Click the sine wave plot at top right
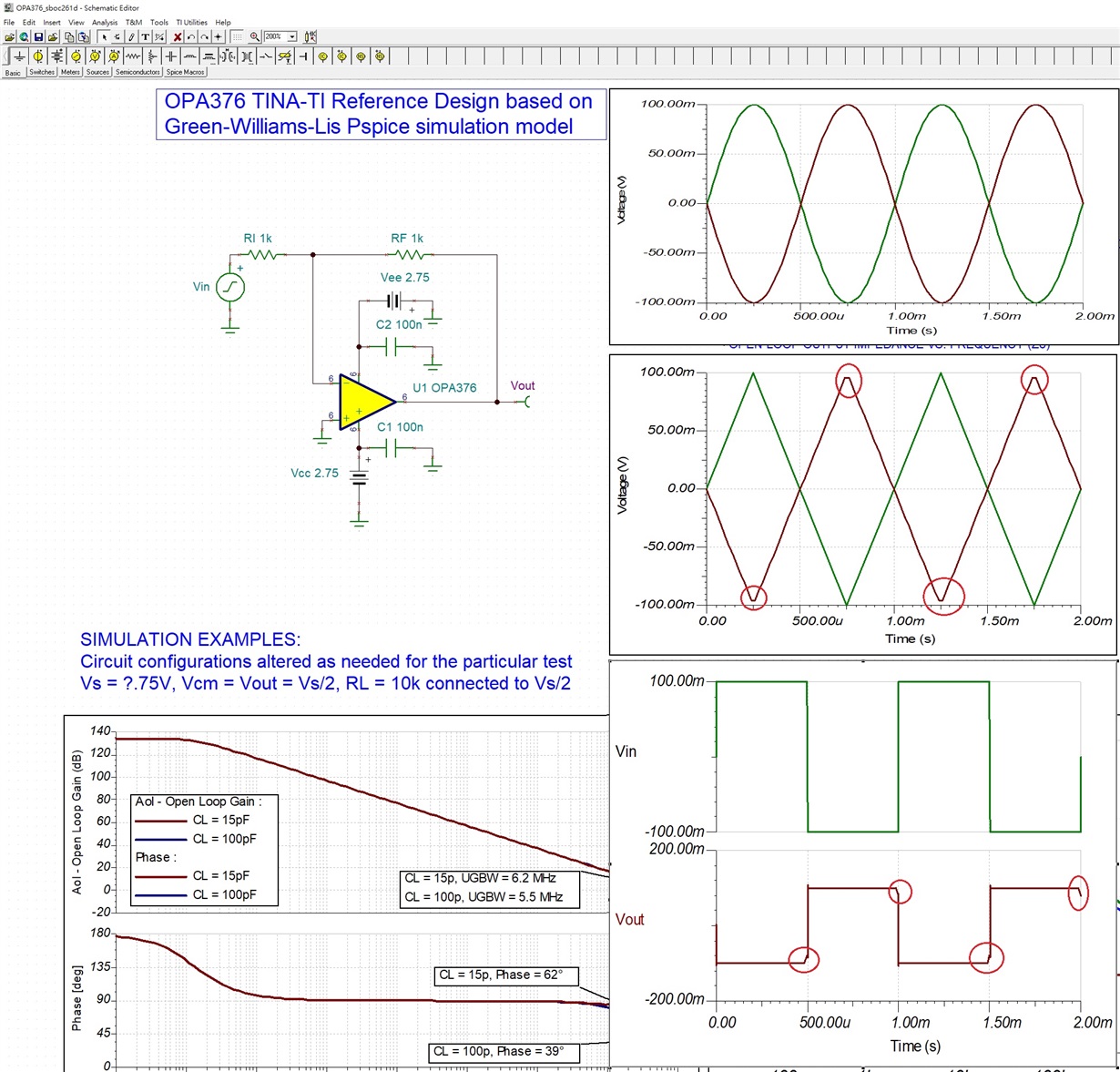The image size is (1120, 1072). 863,216
